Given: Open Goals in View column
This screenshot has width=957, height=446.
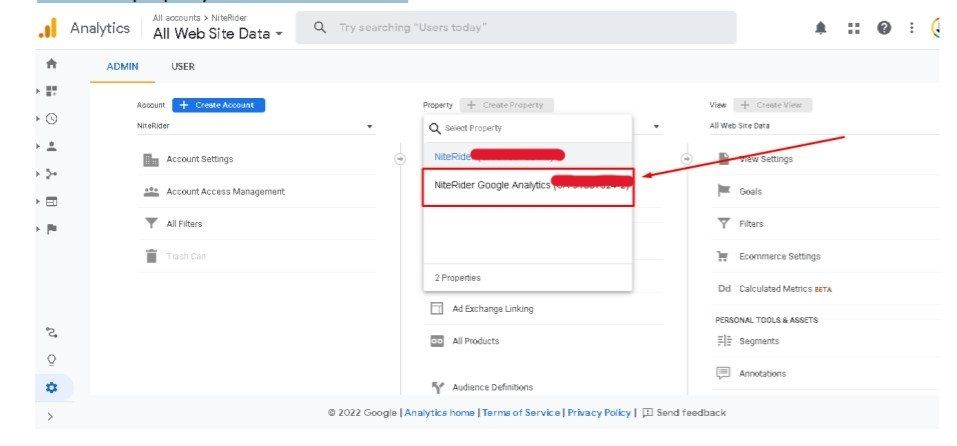Looking at the screenshot, I should pos(750,192).
